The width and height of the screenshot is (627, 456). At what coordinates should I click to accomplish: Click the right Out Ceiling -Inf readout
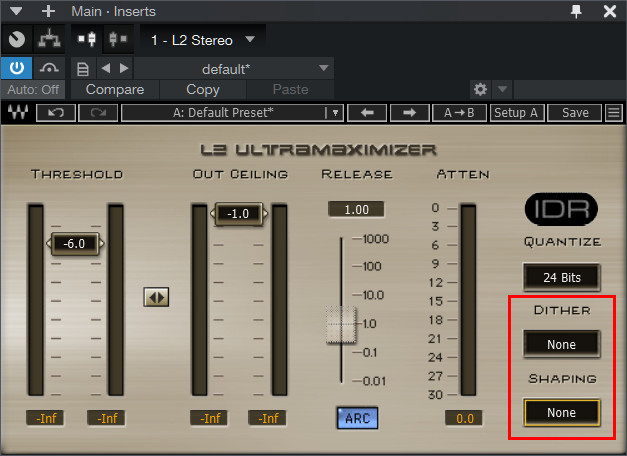267,418
